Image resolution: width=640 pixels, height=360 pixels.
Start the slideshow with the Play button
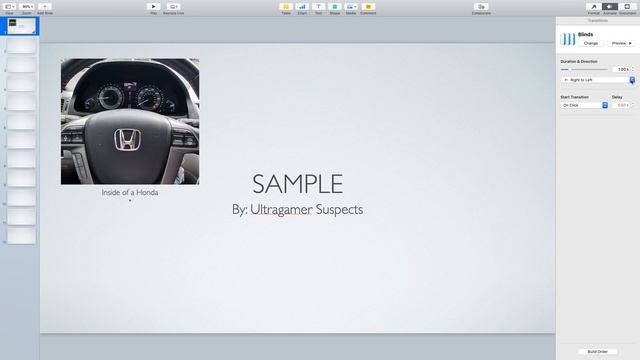153,7
